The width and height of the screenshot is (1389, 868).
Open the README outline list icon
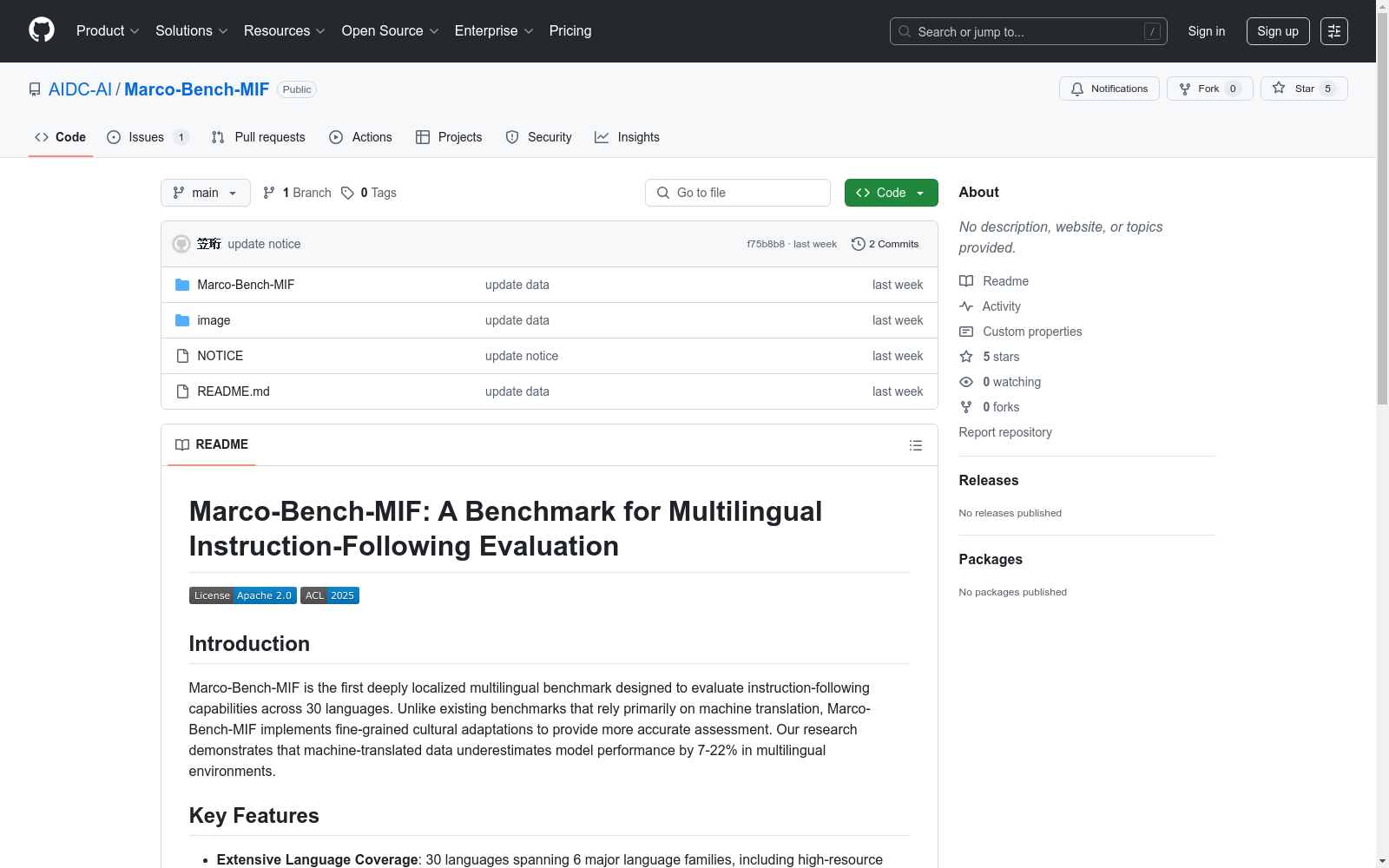(x=916, y=445)
